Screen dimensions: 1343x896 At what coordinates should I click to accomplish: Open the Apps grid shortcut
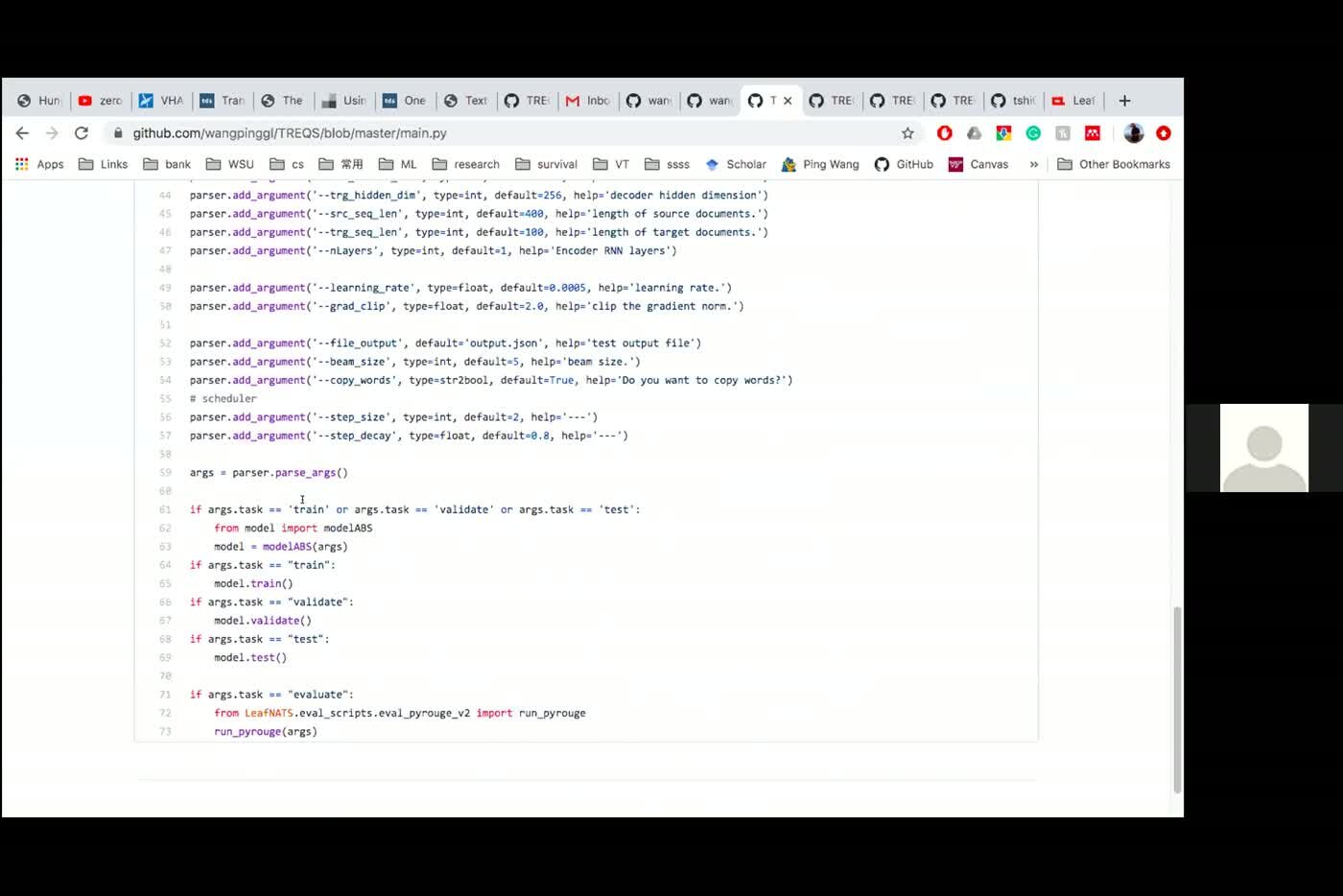[39, 164]
